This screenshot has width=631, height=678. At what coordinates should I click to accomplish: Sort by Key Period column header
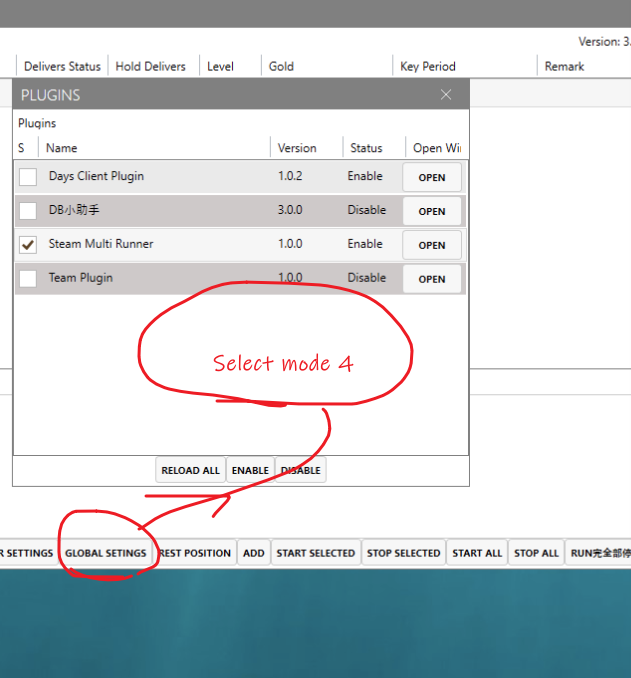pyautogui.click(x=428, y=66)
